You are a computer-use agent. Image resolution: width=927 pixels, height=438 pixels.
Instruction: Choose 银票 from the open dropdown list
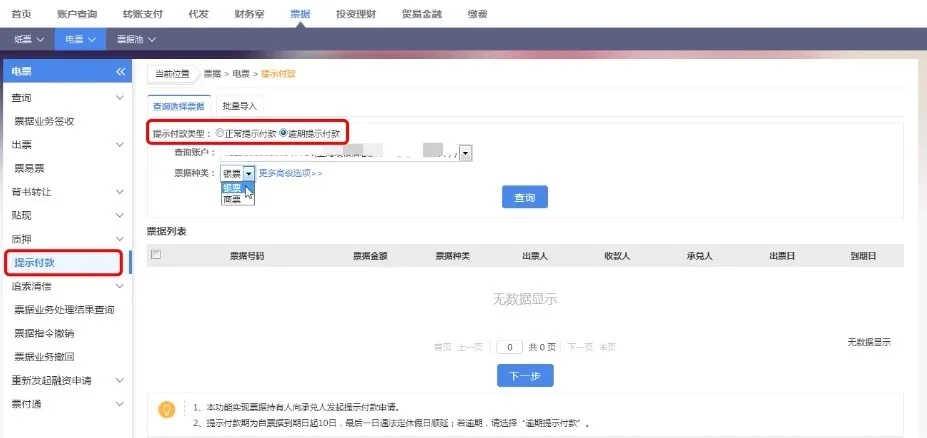(x=238, y=188)
